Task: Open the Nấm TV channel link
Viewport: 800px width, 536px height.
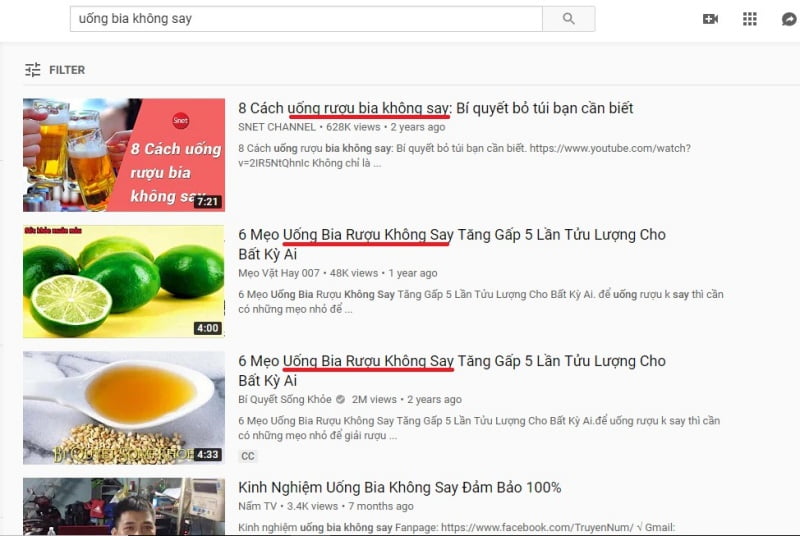Action: (x=257, y=506)
